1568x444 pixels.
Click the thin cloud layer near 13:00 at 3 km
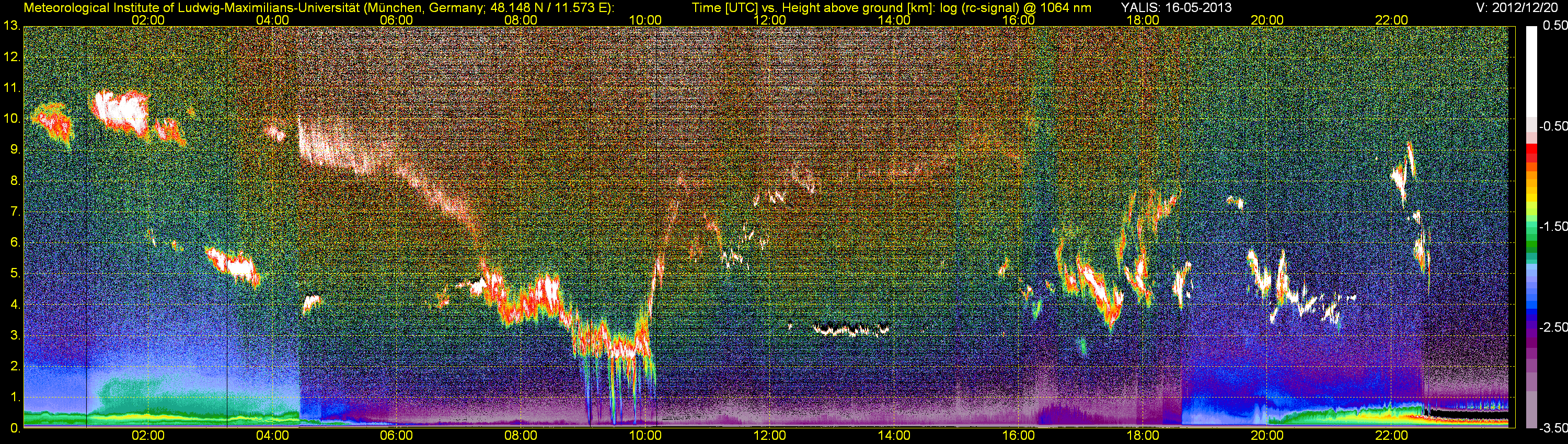pyautogui.click(x=851, y=330)
